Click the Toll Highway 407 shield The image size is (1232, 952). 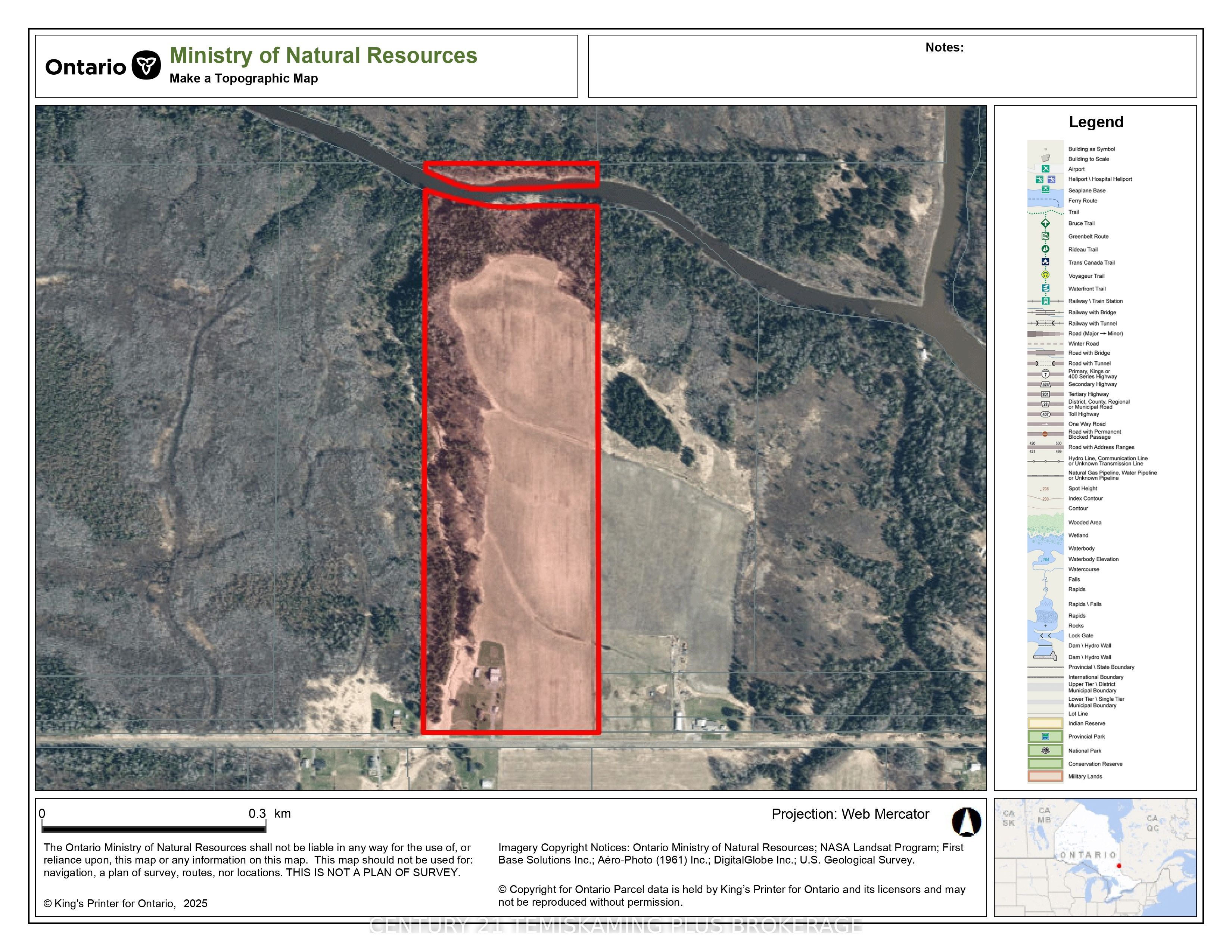click(1045, 414)
